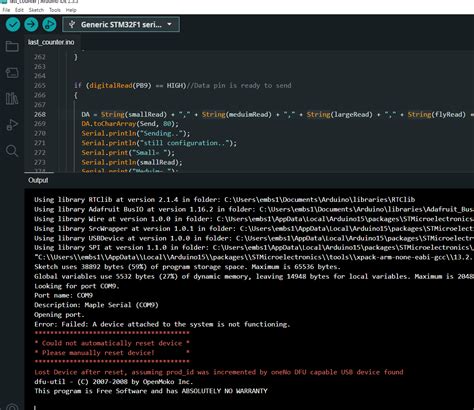
Task: Select the last_counter.ino editor tab
Action: pos(51,42)
